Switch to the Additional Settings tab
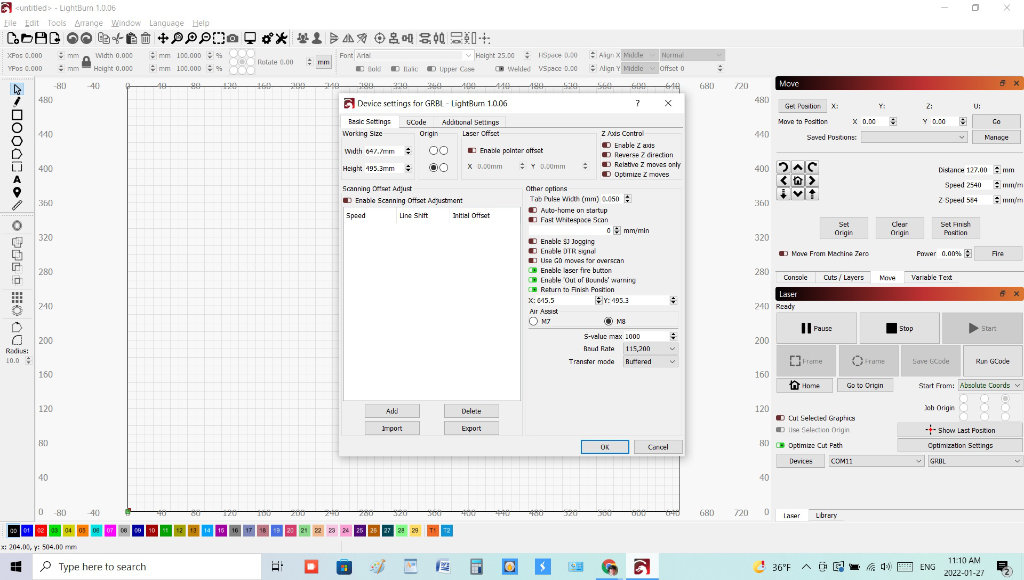1024x580 pixels. [x=470, y=122]
